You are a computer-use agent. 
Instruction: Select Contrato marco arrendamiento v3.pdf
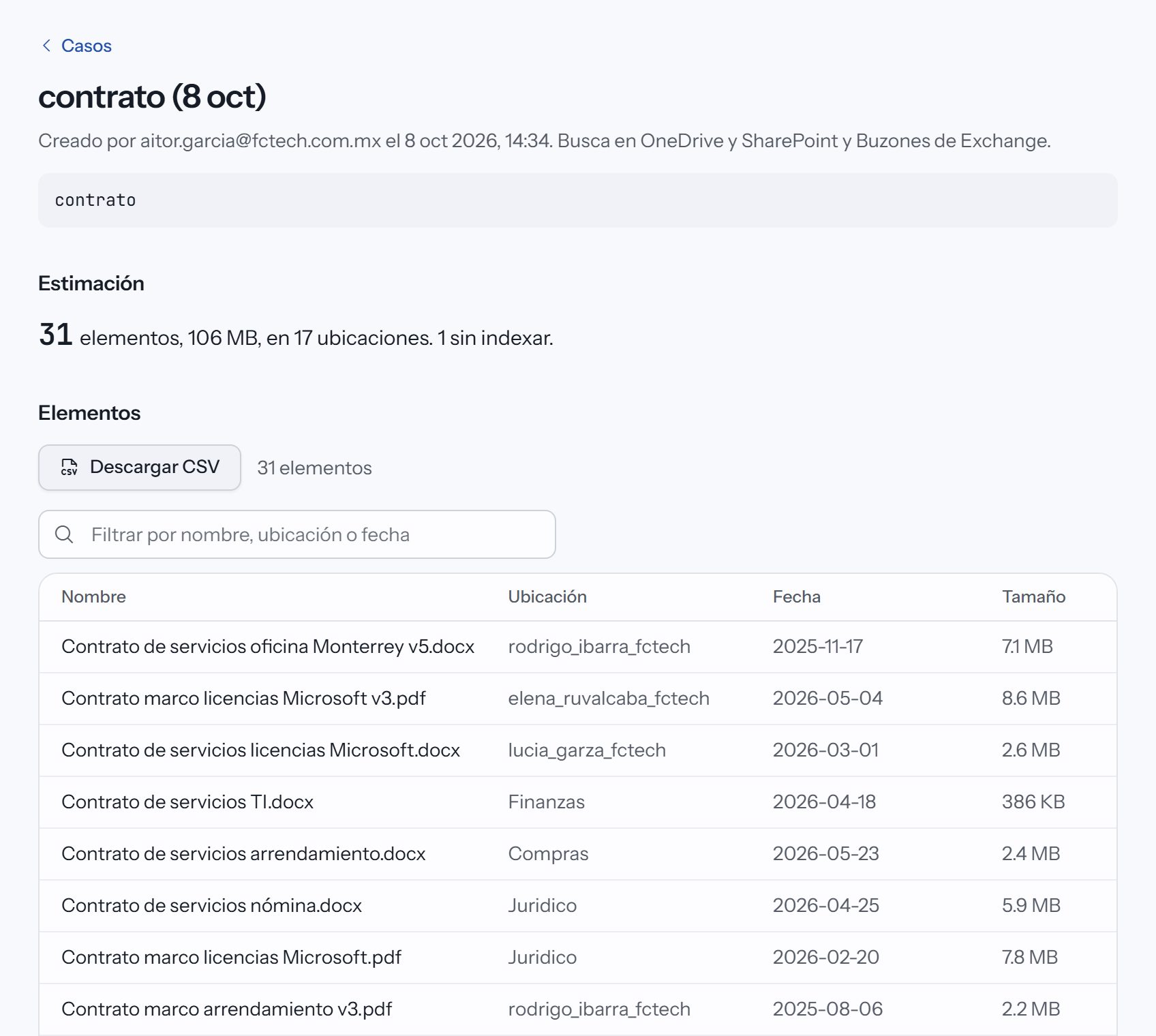coord(227,1009)
